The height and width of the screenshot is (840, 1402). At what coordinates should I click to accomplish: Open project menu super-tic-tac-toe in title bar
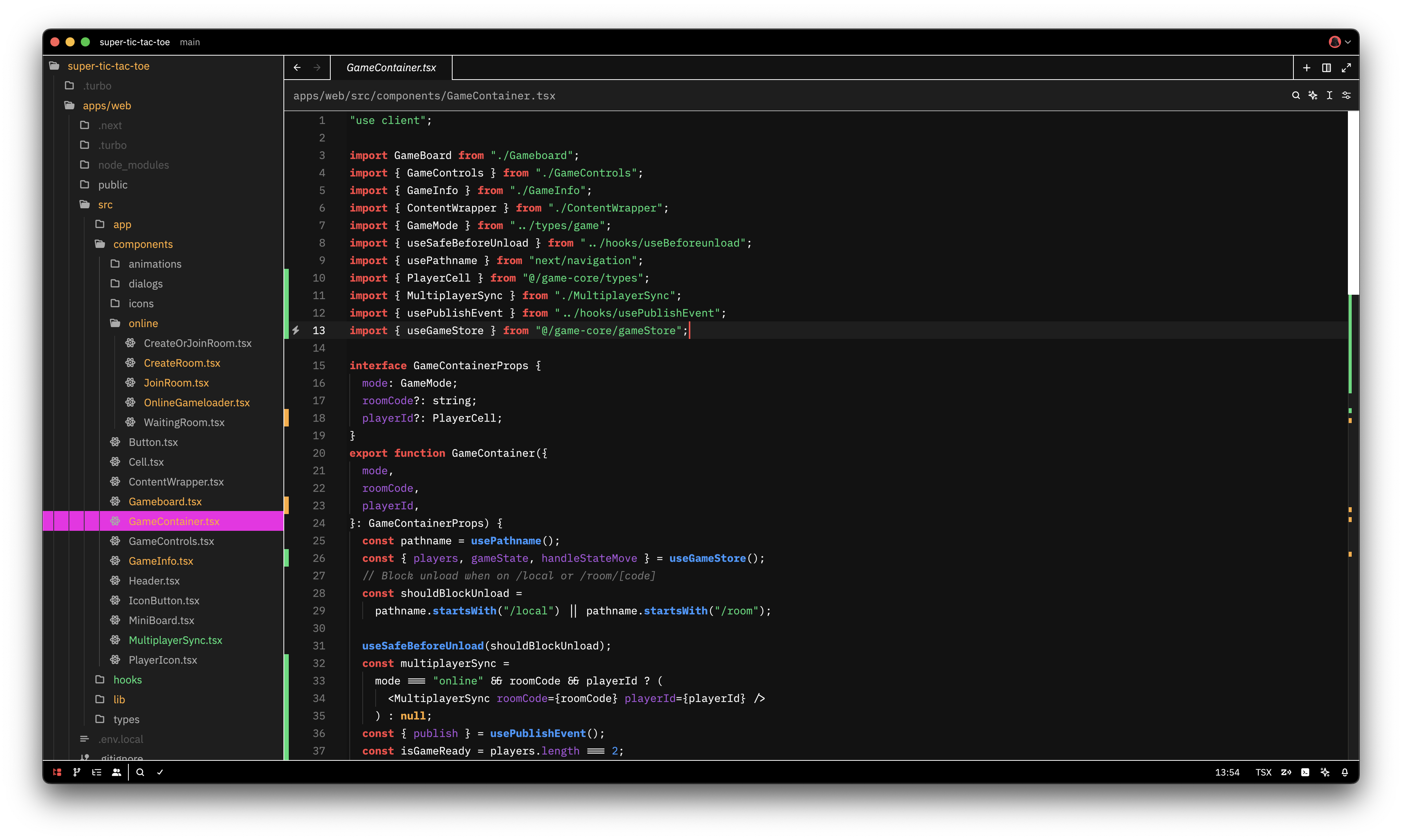pyautogui.click(x=135, y=42)
